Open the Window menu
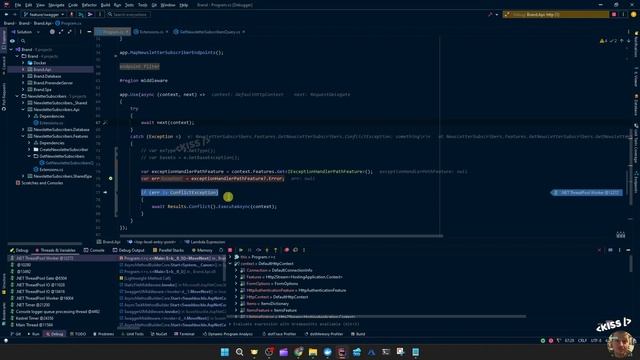Image resolution: width=640 pixels, height=360 pixels. pyautogui.click(x=168, y=5)
